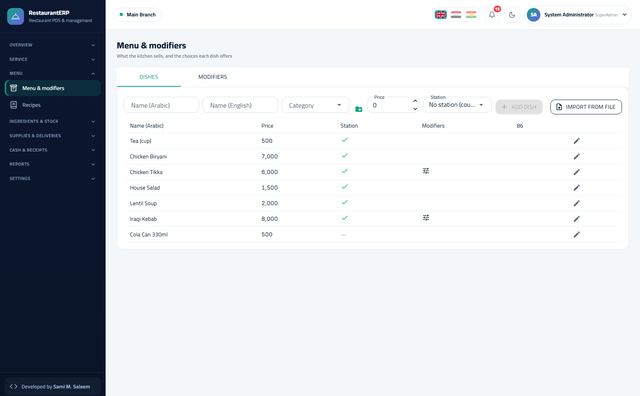Expand the Overview sidebar section

[x=52, y=45]
